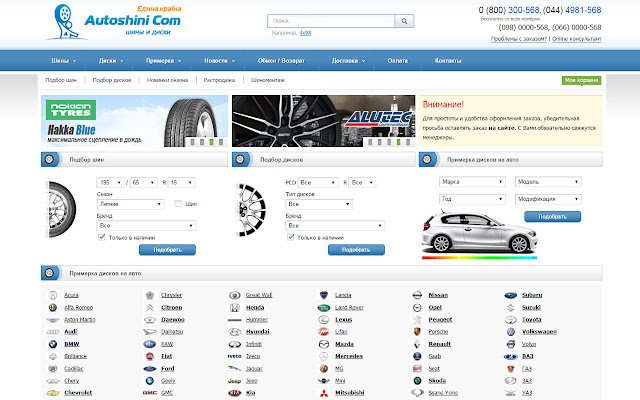The height and width of the screenshot is (400, 640).
Task: Click the Alfa Romeo logo icon
Action: [x=53, y=307]
